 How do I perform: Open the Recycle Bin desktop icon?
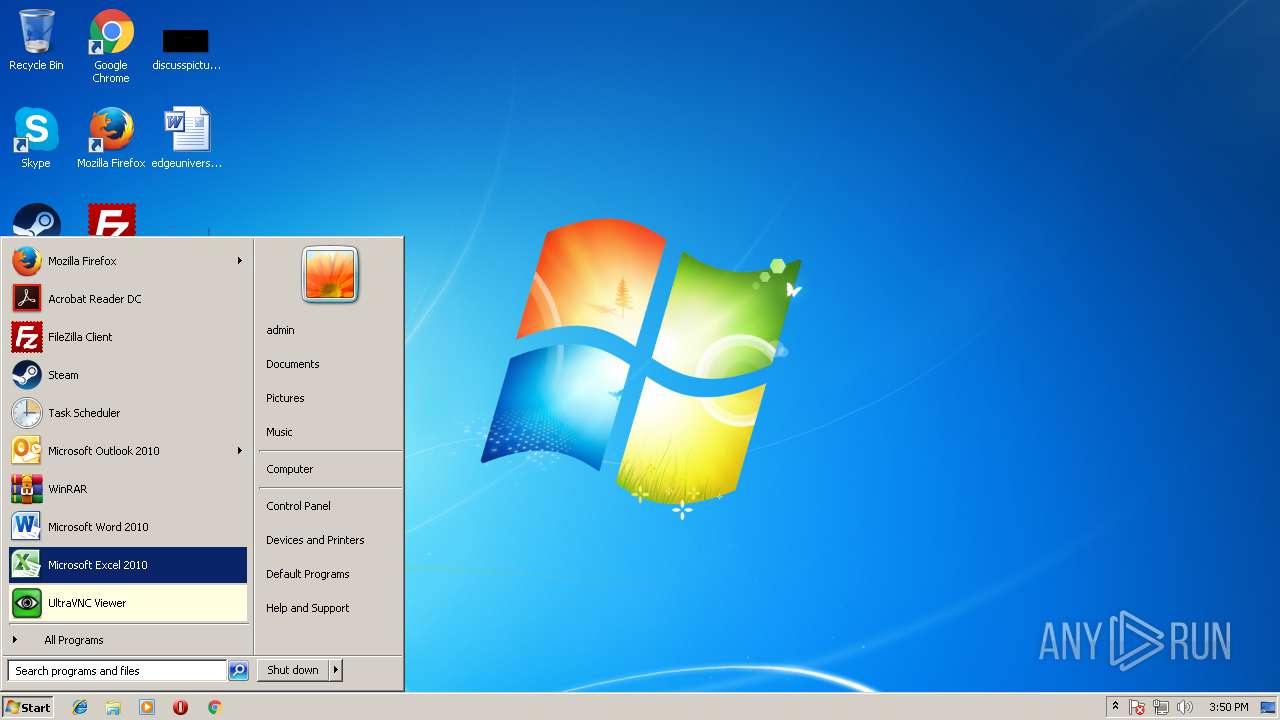[36, 40]
